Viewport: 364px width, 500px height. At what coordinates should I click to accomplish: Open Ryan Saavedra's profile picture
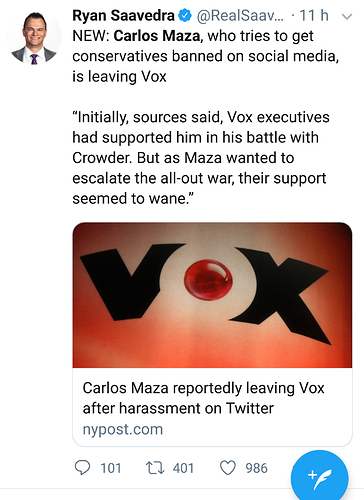click(34, 38)
